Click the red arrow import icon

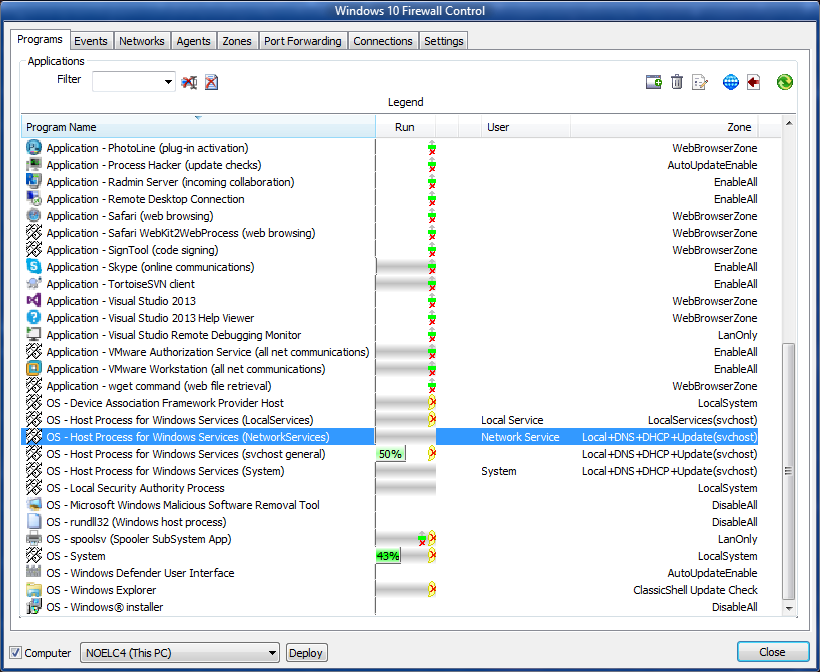point(754,82)
